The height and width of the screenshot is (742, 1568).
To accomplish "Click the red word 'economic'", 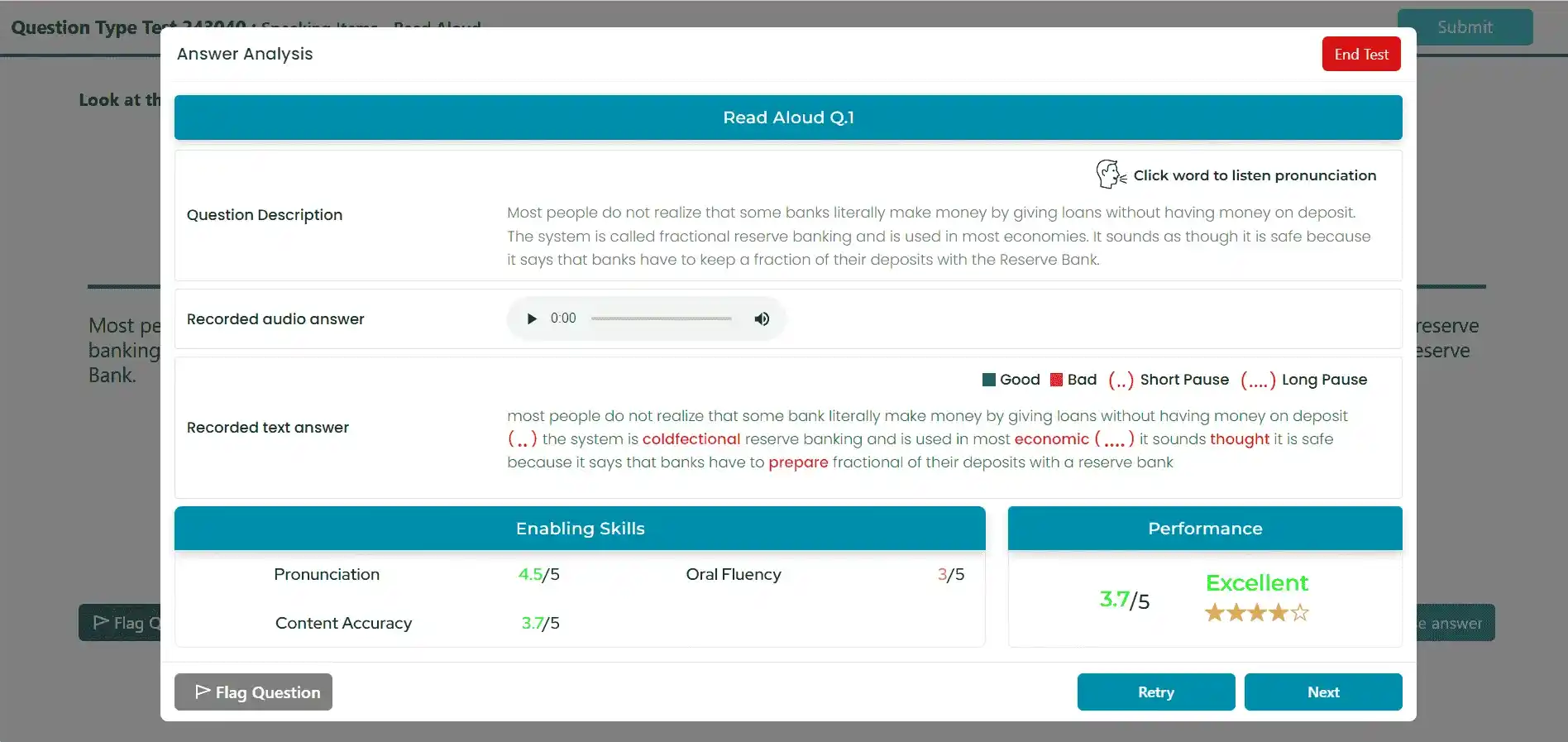I will coord(1051,439).
